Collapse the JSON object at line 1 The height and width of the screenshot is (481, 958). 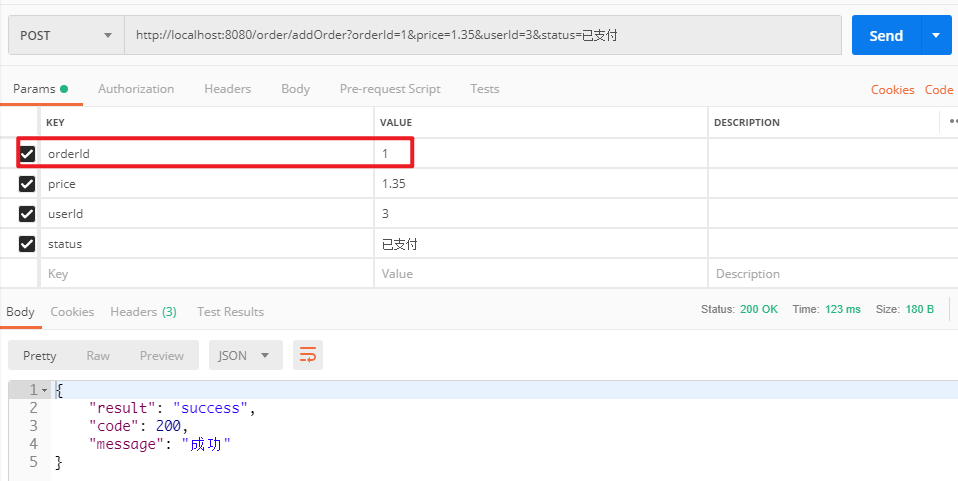pos(45,390)
